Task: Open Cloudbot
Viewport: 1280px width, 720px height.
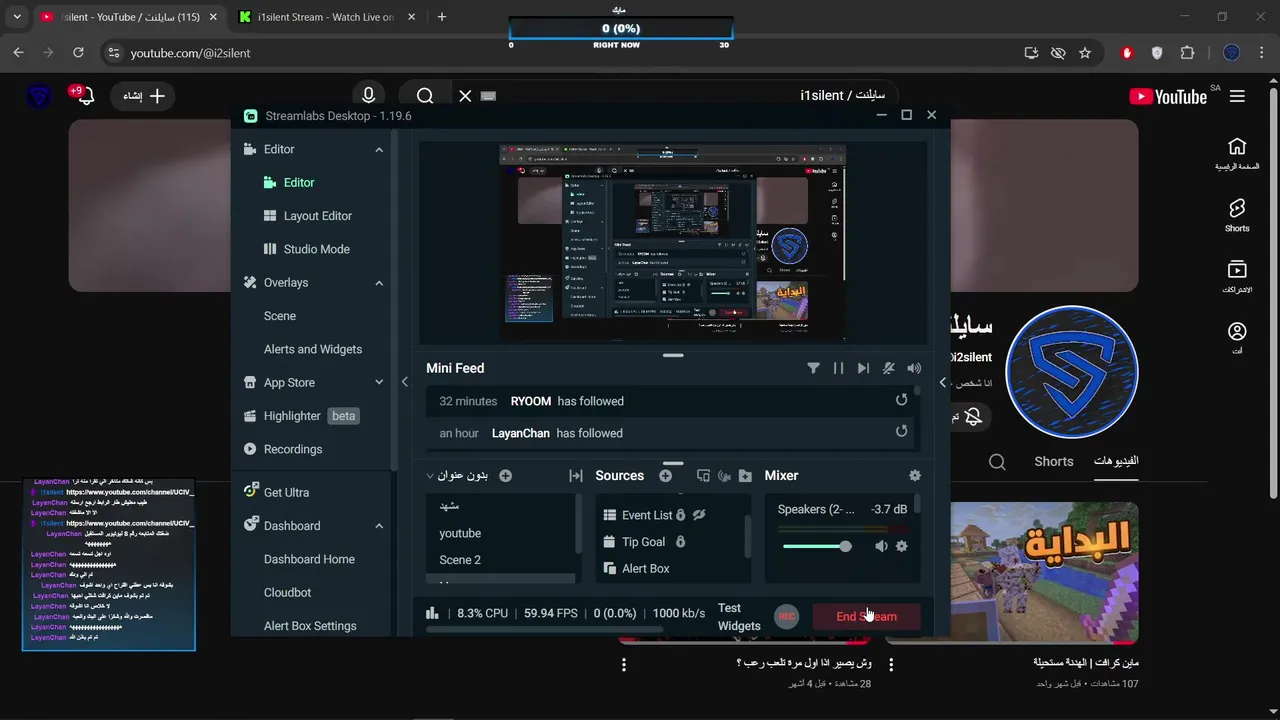Action: coord(287,592)
